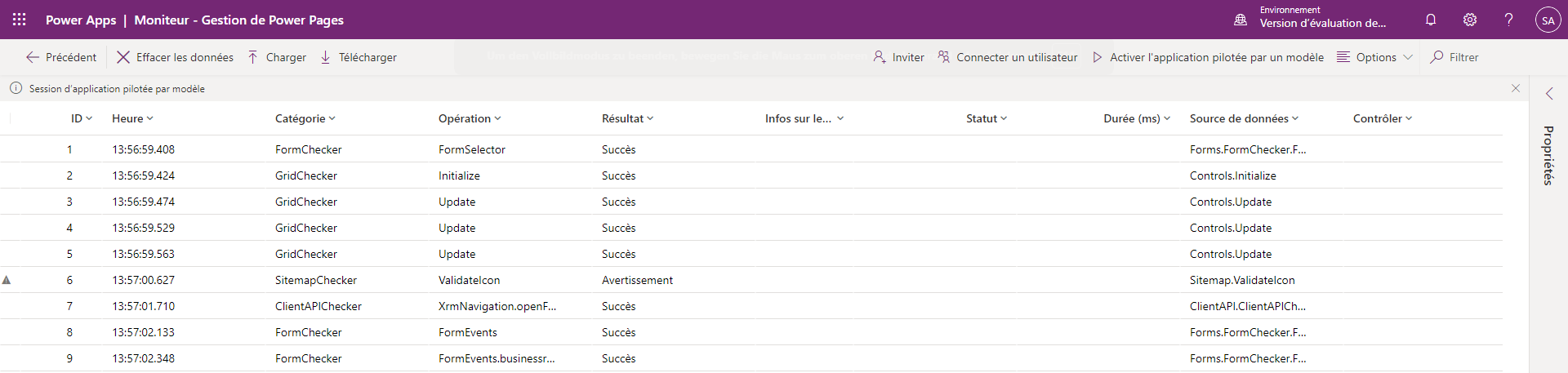This screenshot has height=373, width=1568.
Task: Click time 13:56:59.408
Action: 144,149
